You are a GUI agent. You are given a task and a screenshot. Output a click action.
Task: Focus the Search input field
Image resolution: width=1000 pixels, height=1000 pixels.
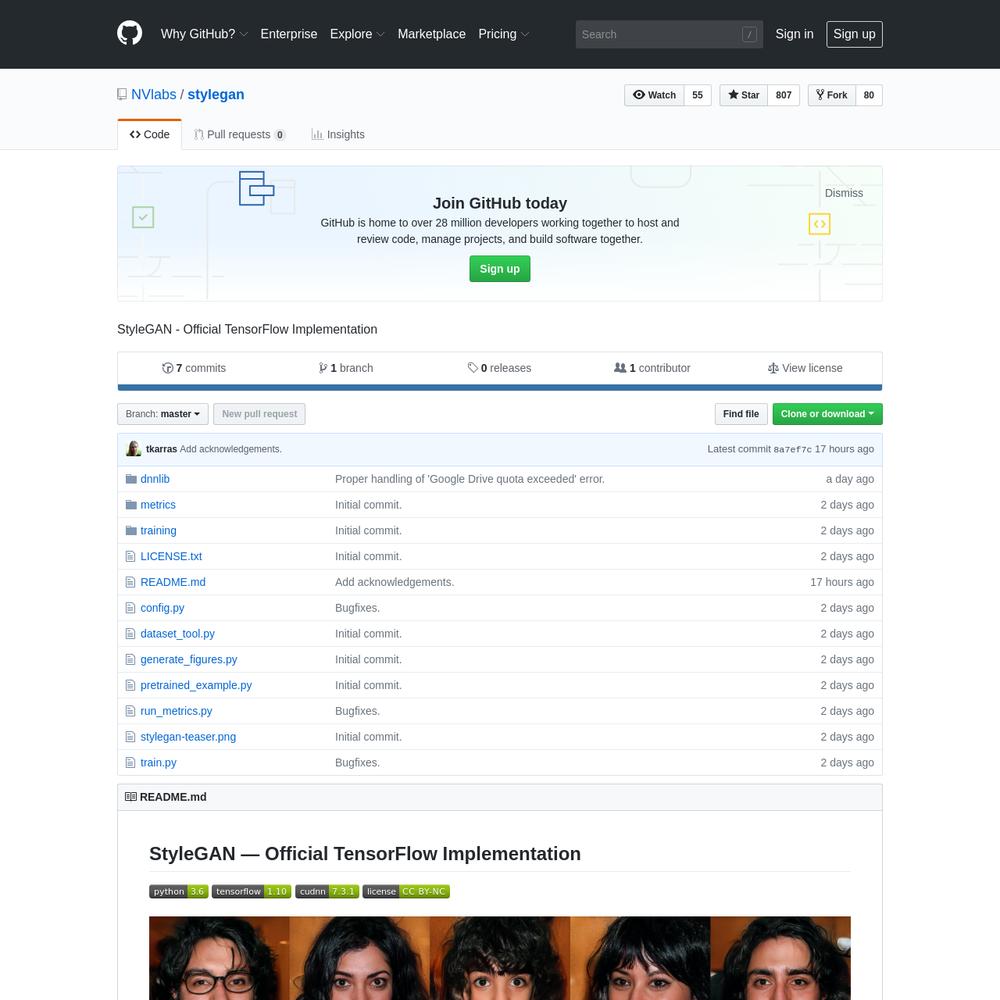(x=669, y=34)
